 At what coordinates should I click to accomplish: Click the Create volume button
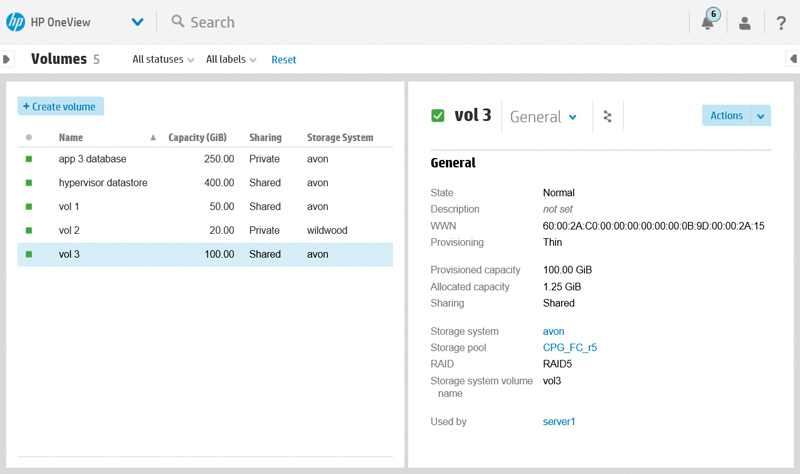pos(60,106)
